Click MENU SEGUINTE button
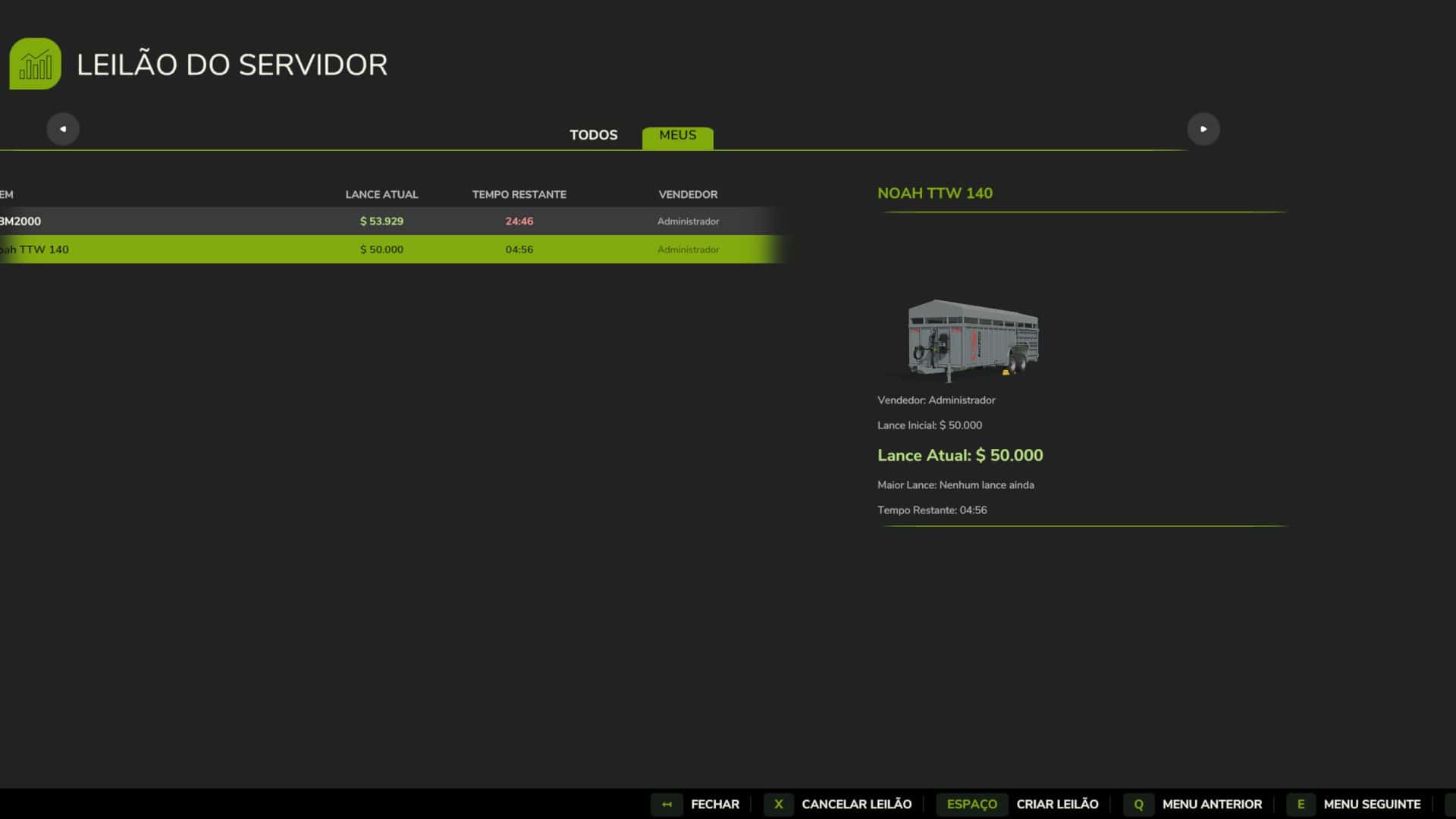Viewport: 1456px width, 819px height. tap(1372, 805)
